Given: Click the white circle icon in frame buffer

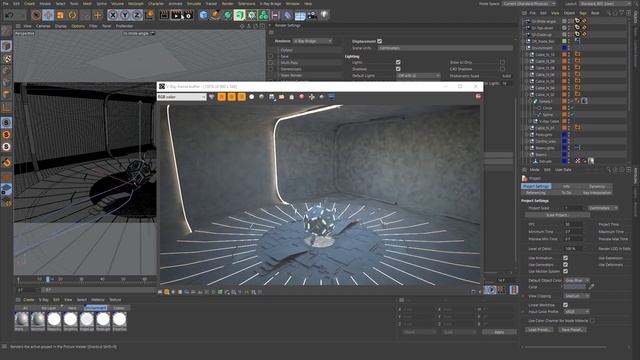Looking at the screenshot, I should pyautogui.click(x=251, y=97).
